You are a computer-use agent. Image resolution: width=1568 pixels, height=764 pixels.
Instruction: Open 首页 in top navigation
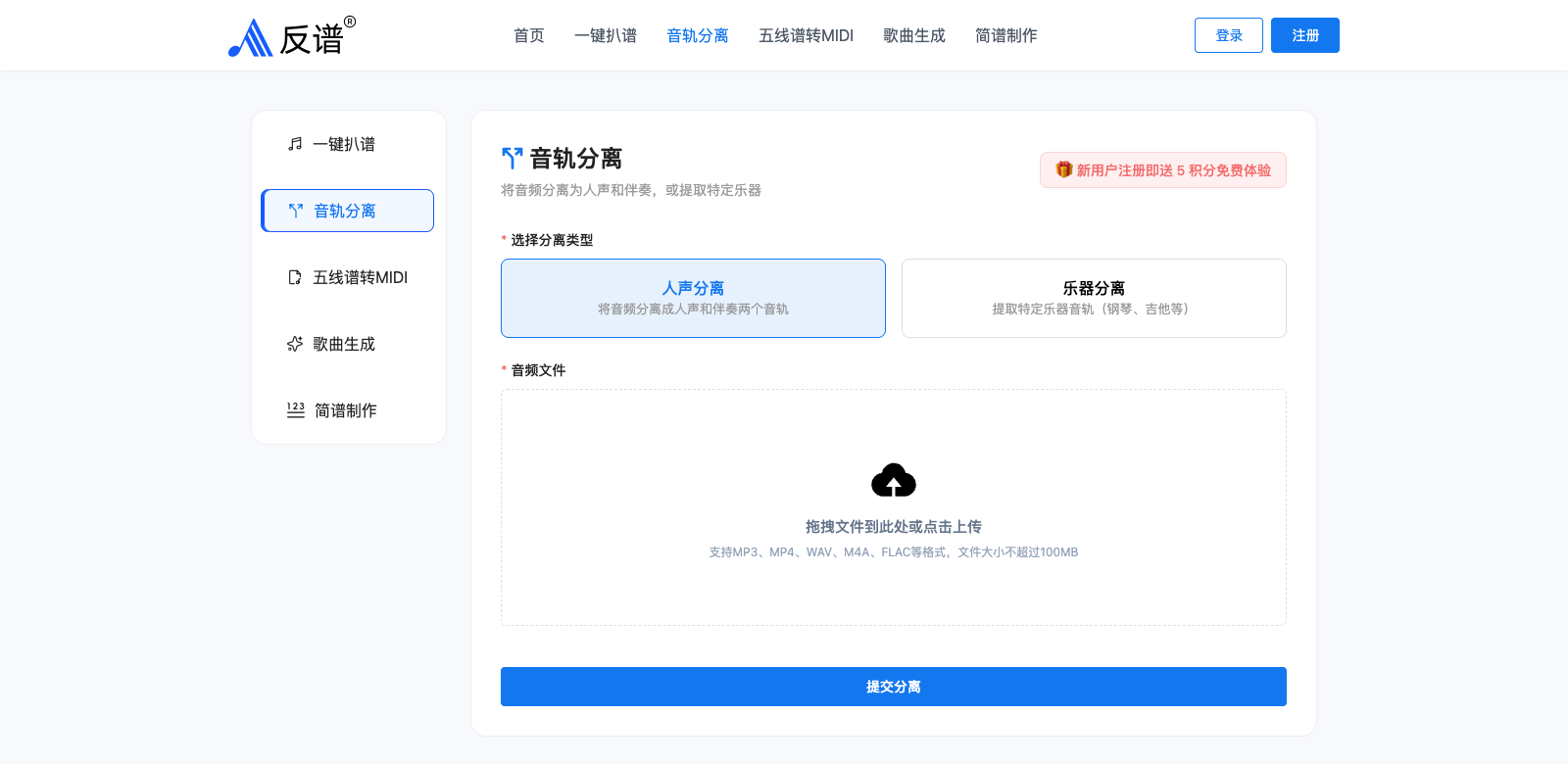(529, 35)
